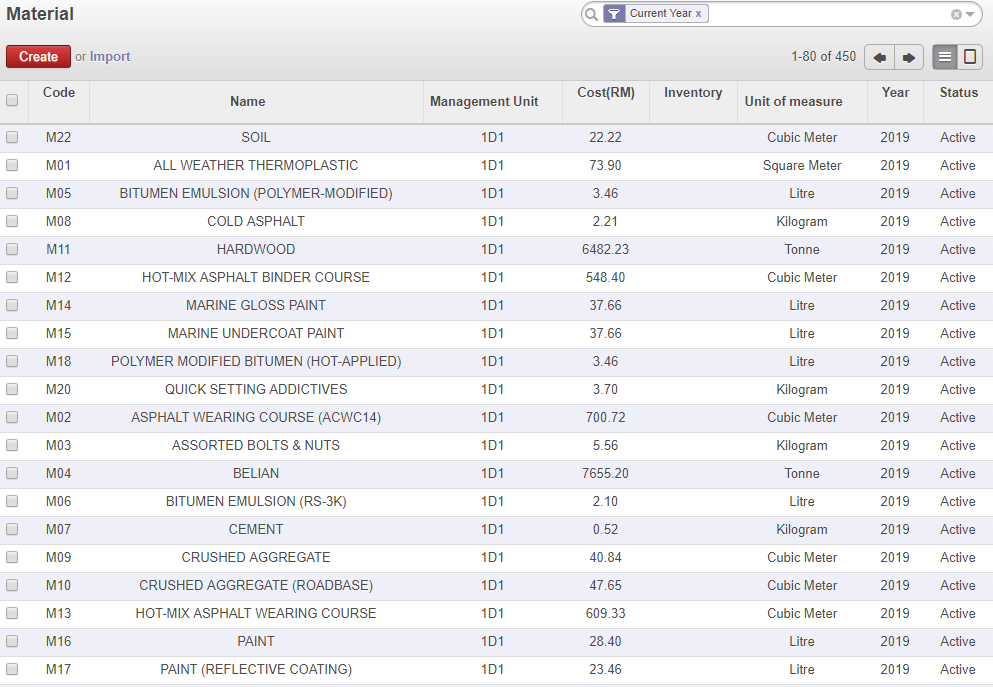Click the Import link
Image resolution: width=993 pixels, height=687 pixels.
[110, 57]
